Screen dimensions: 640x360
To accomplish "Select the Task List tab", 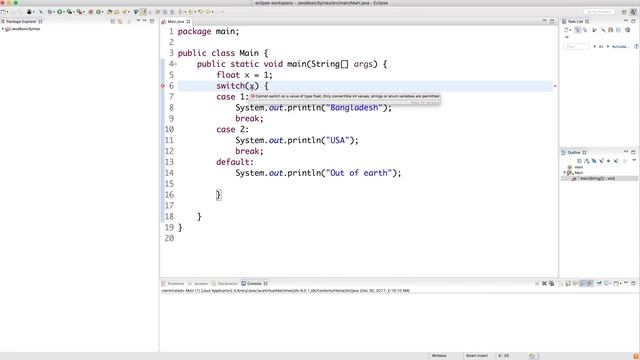I will coord(576,21).
